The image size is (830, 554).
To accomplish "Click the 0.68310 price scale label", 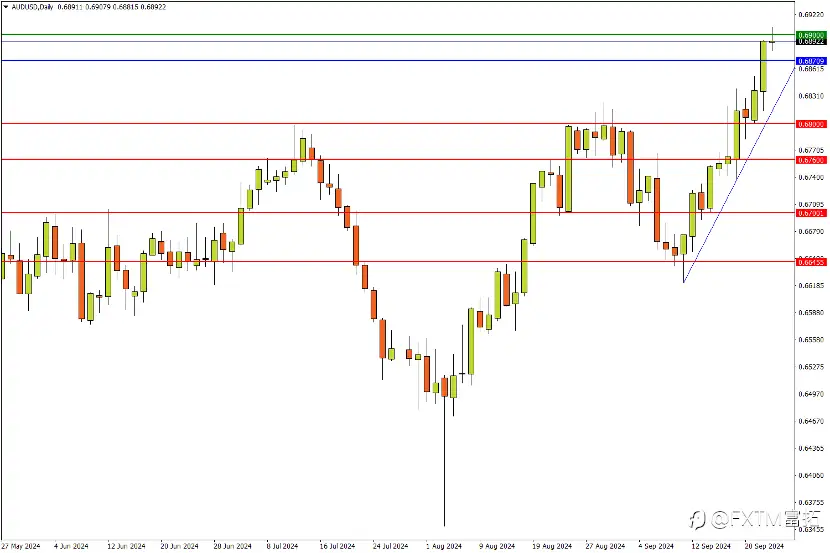I will [x=811, y=96].
